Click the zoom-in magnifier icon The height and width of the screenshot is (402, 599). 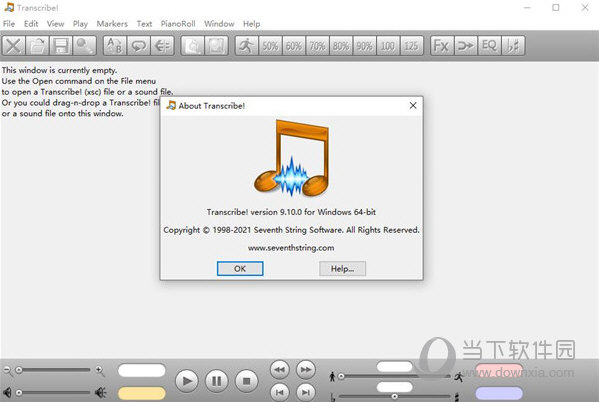[x=100, y=370]
